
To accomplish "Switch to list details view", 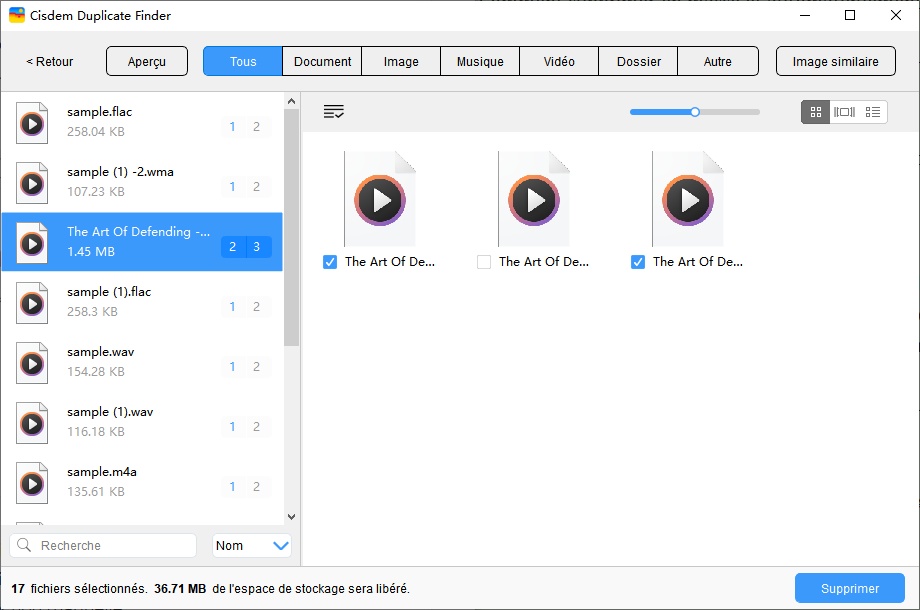I will [x=873, y=112].
